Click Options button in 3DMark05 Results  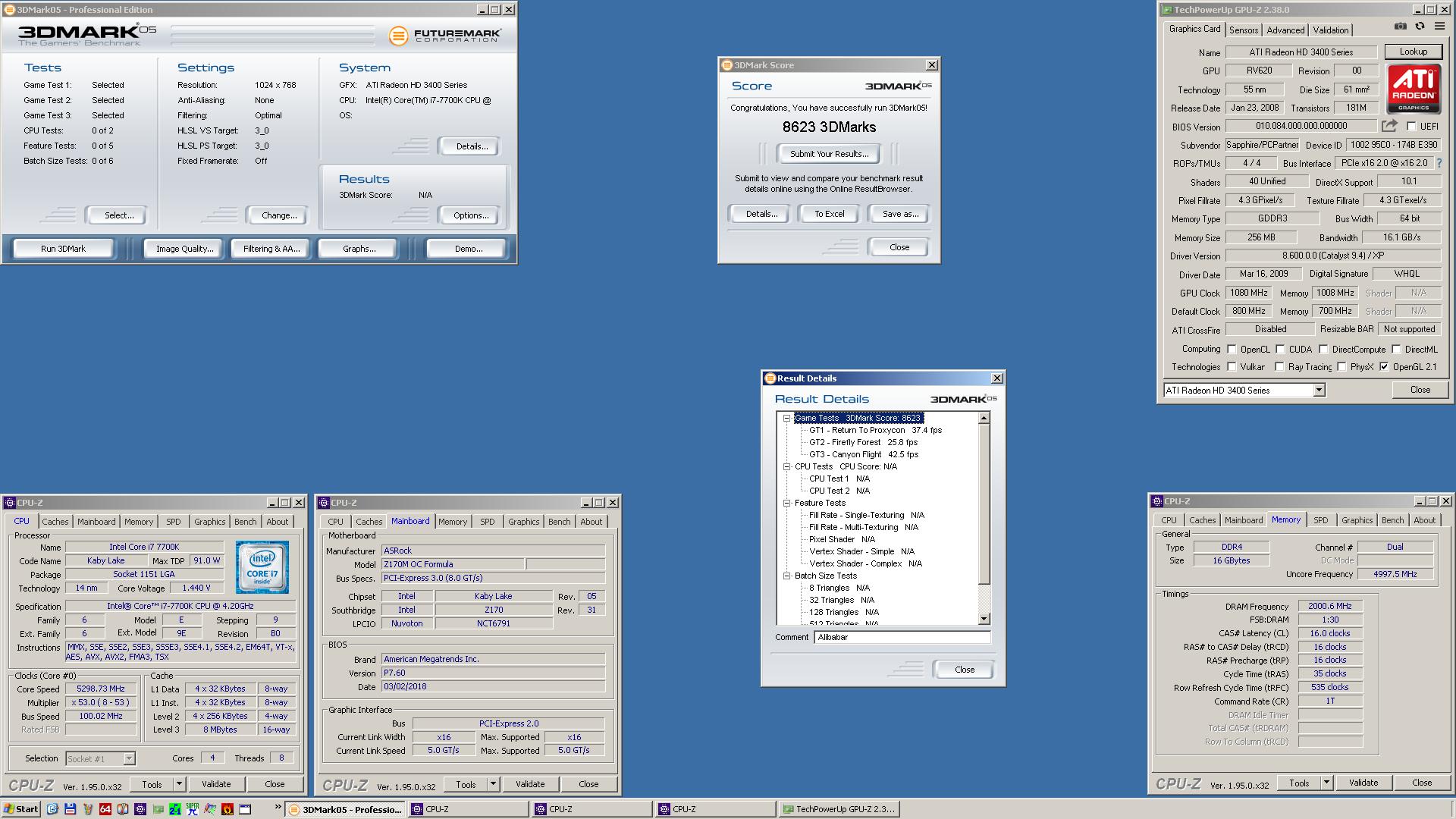pyautogui.click(x=470, y=215)
